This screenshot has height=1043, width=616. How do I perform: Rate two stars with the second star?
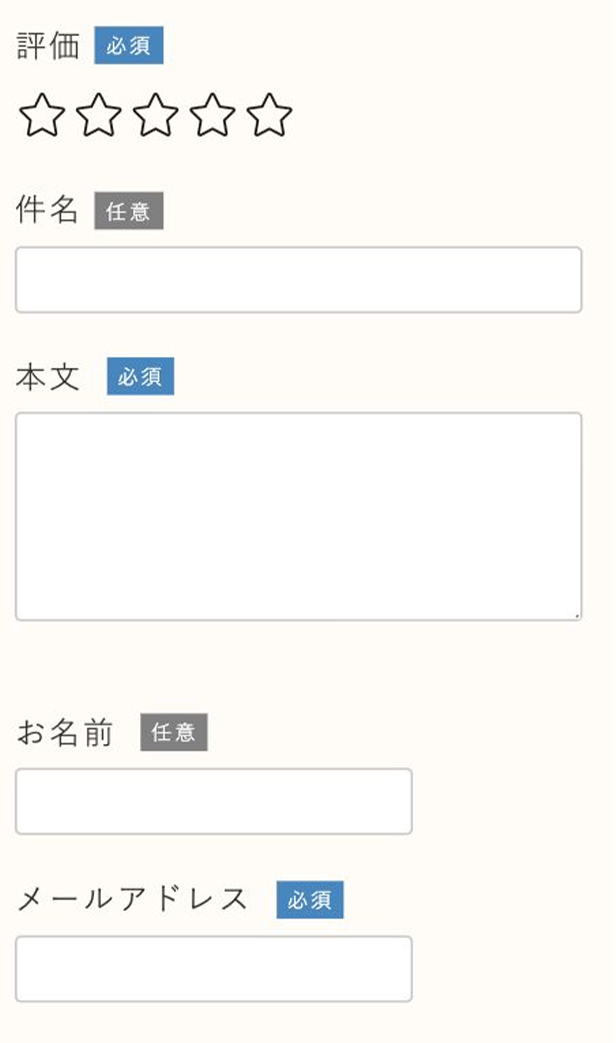click(x=99, y=116)
